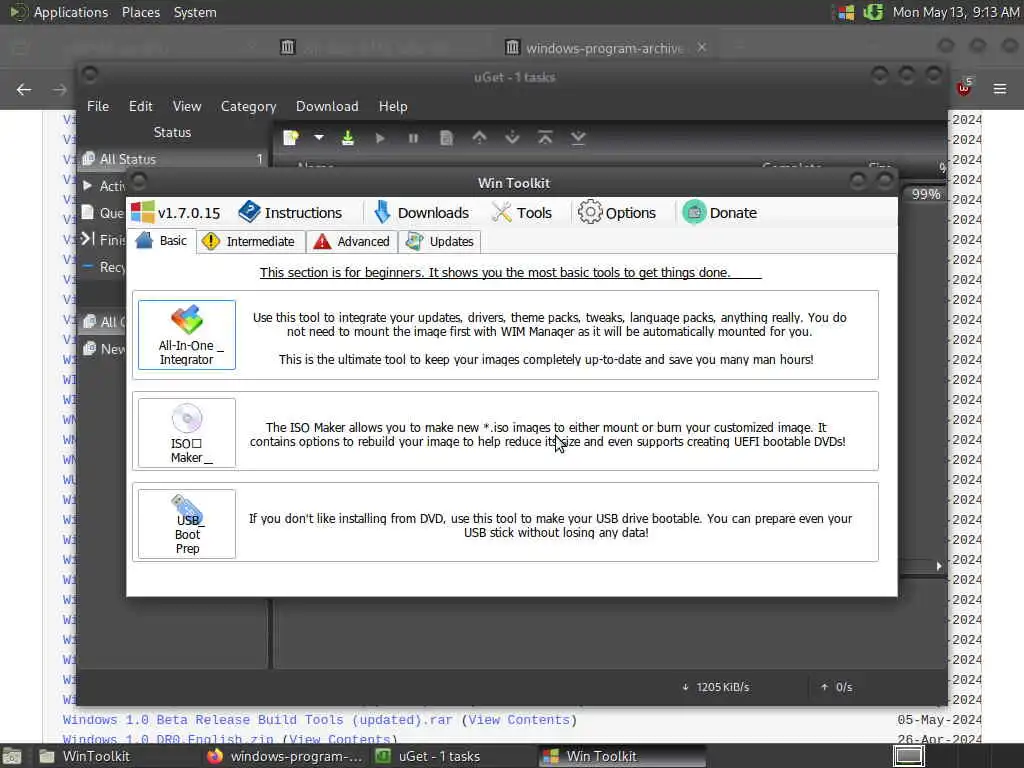The width and height of the screenshot is (1024, 768).
Task: Open the All-In-One Integrator tool
Action: (x=187, y=335)
